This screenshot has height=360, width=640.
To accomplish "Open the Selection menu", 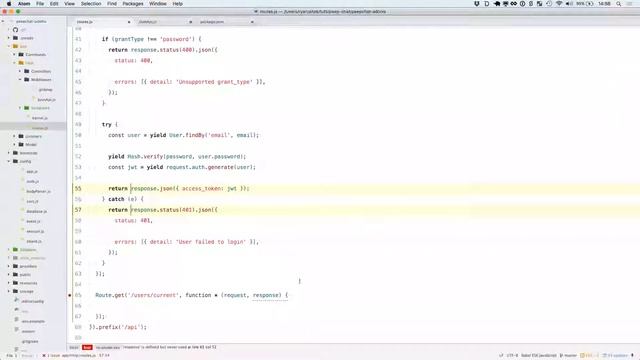I will (91, 4).
